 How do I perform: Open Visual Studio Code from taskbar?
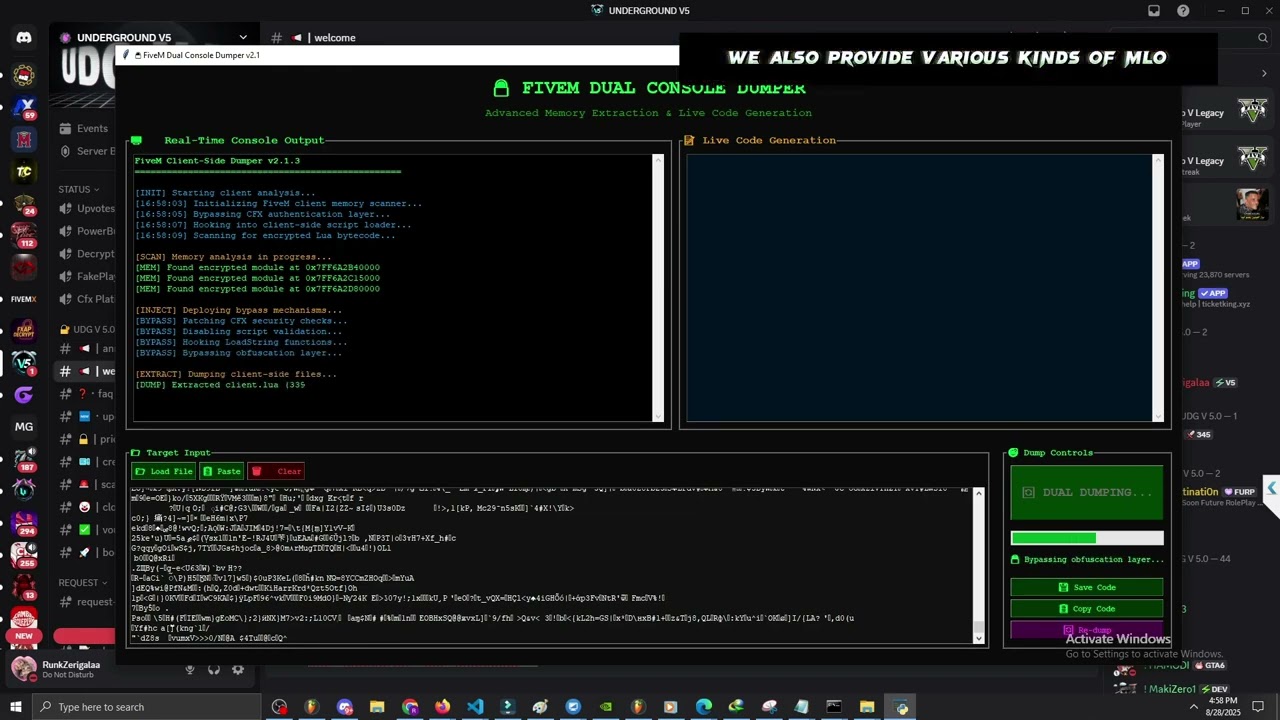click(x=475, y=707)
